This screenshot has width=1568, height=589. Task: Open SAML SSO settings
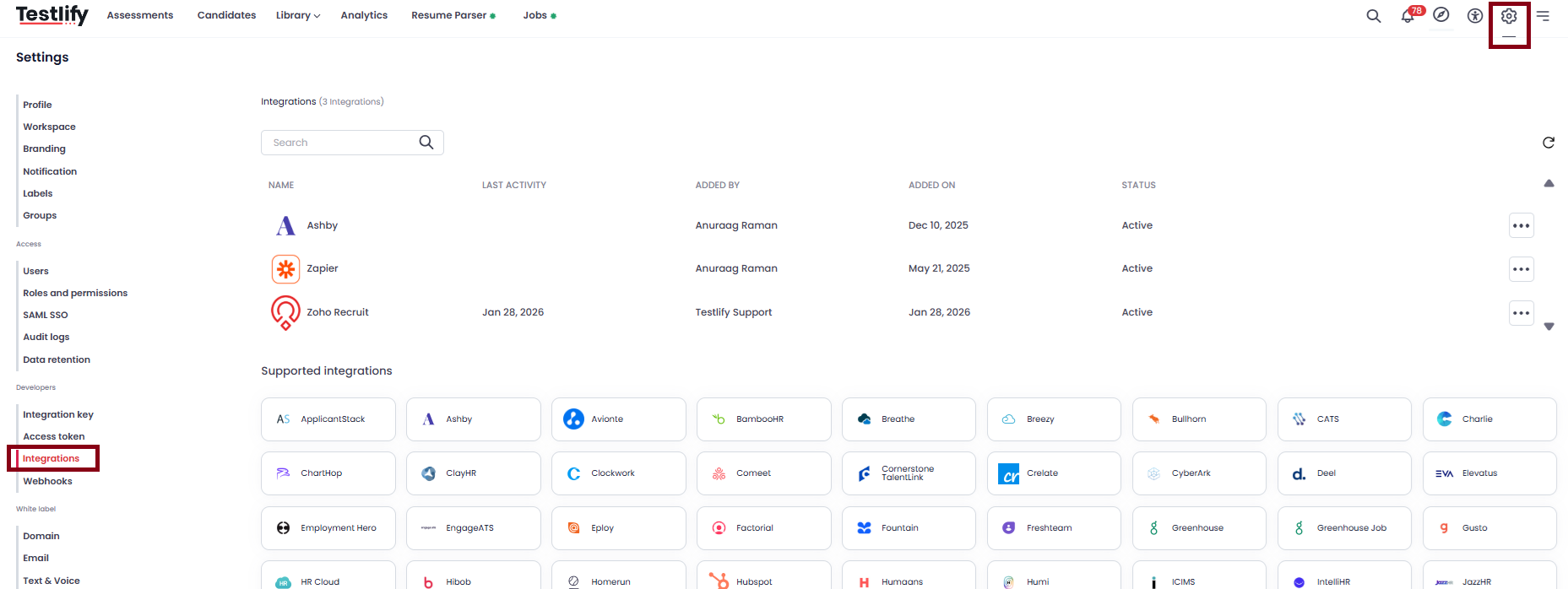click(46, 315)
